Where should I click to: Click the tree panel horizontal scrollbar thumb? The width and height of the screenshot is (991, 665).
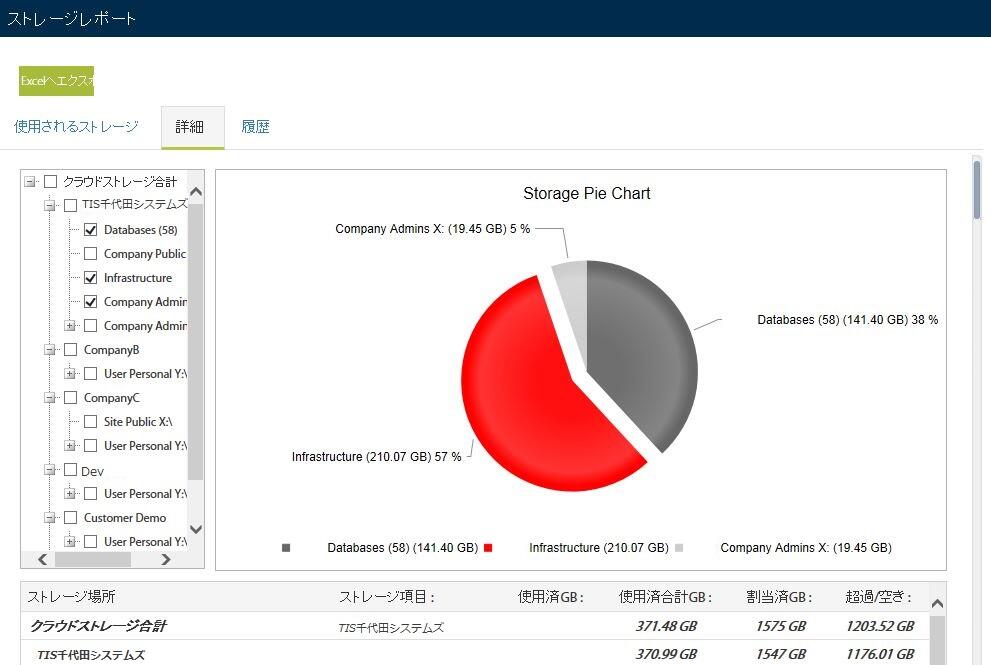click(93, 559)
